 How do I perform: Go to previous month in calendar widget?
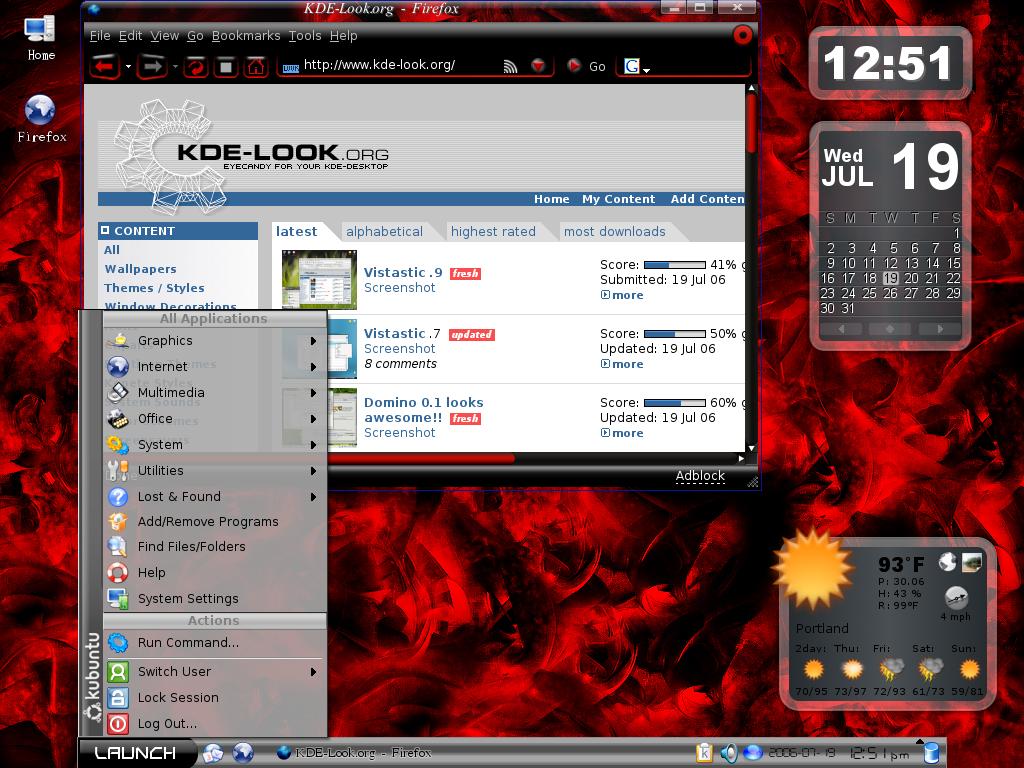pyautogui.click(x=842, y=329)
